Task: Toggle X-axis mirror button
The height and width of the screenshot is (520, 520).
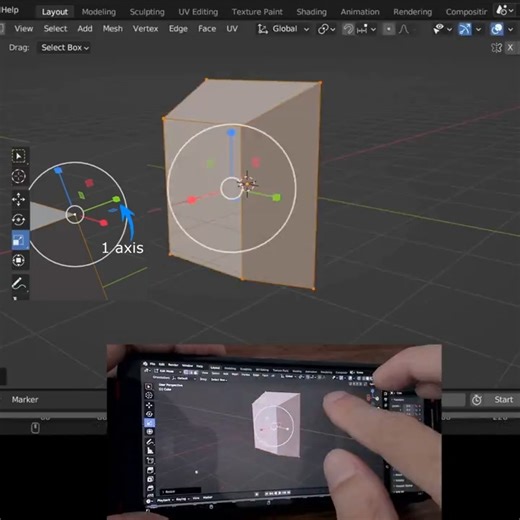Action: coord(510,48)
